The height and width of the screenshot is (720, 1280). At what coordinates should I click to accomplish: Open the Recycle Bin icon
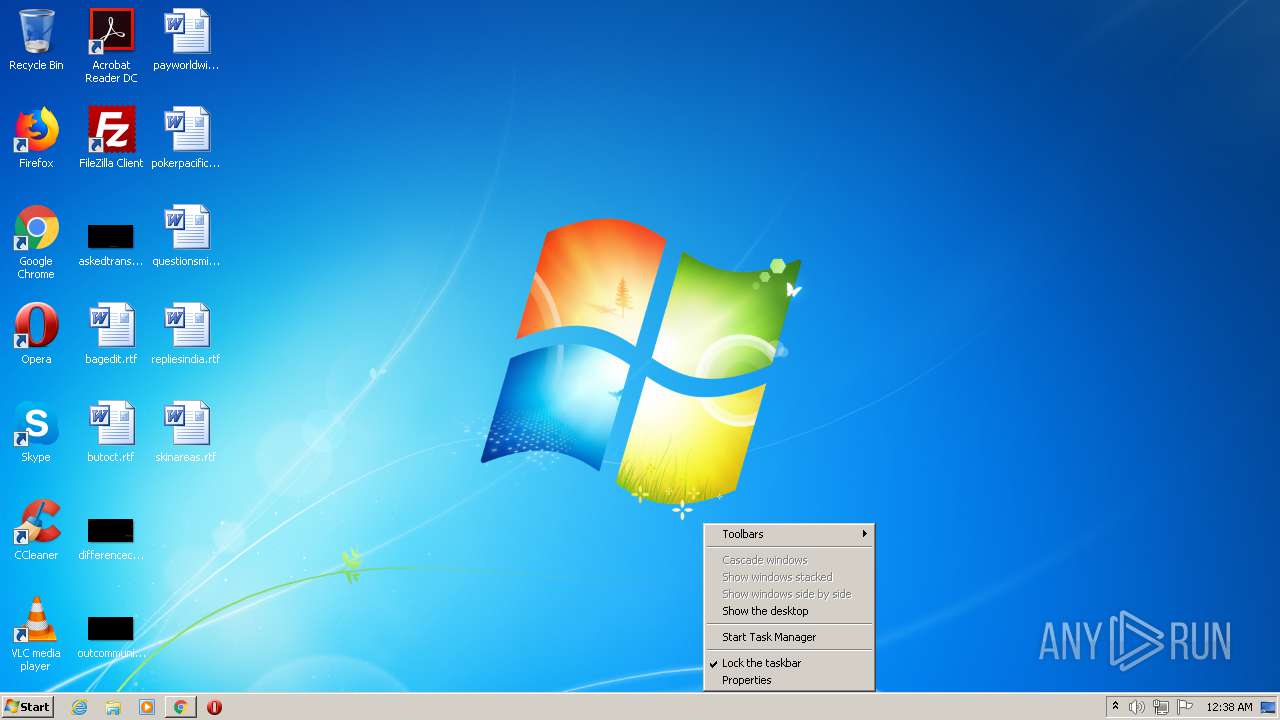(36, 40)
